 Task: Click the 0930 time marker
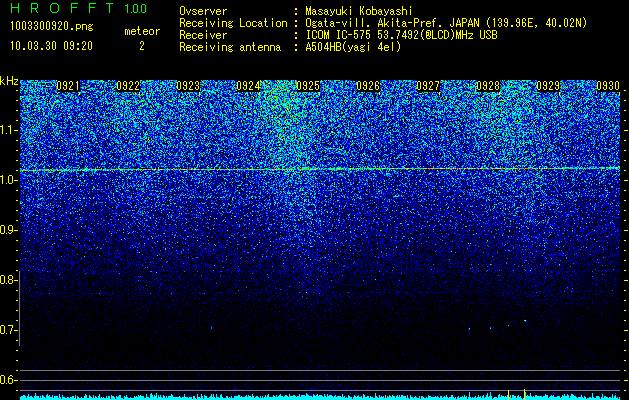tap(608, 86)
